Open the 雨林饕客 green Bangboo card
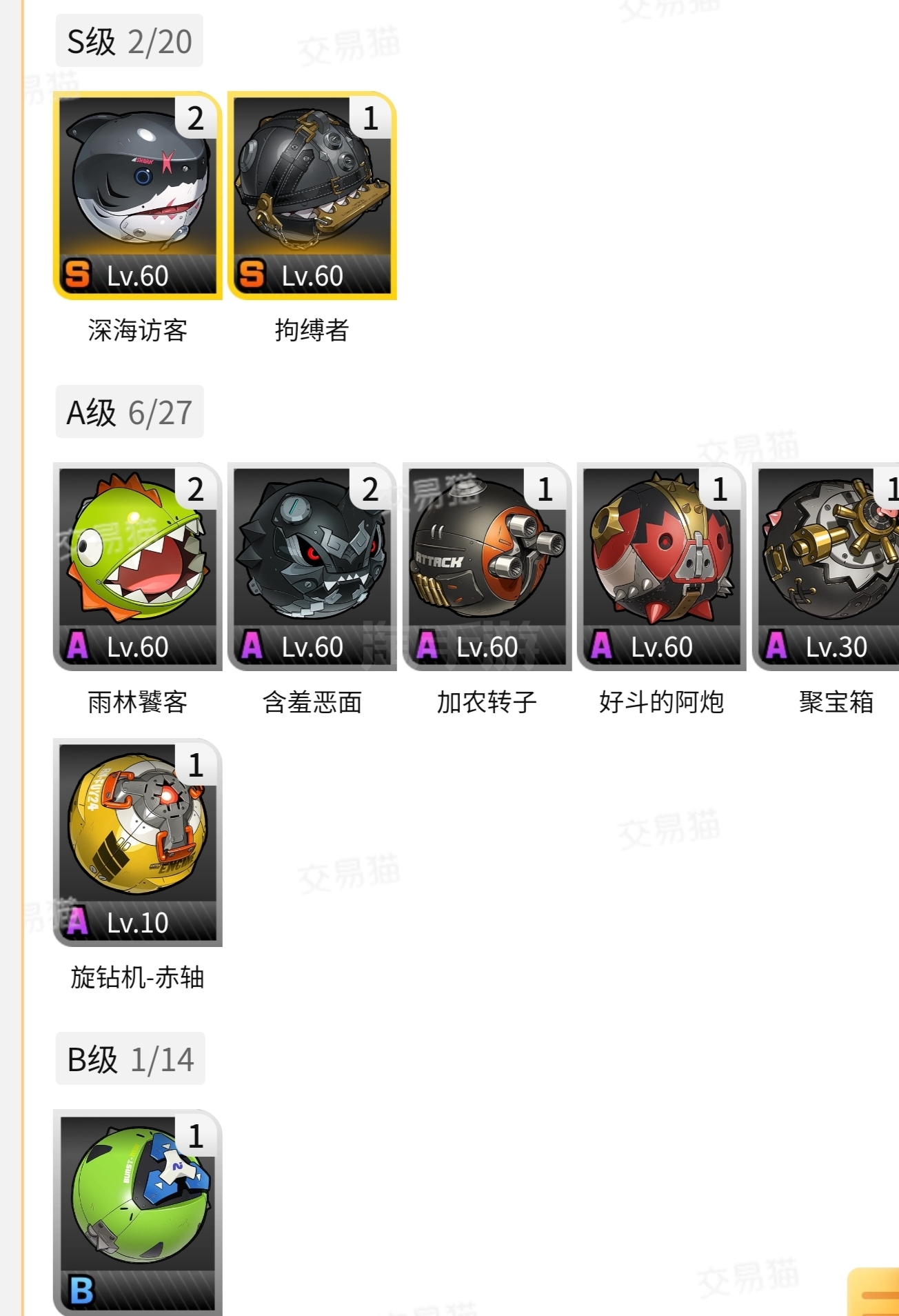Screen dimensions: 899x1316 (x=138, y=566)
